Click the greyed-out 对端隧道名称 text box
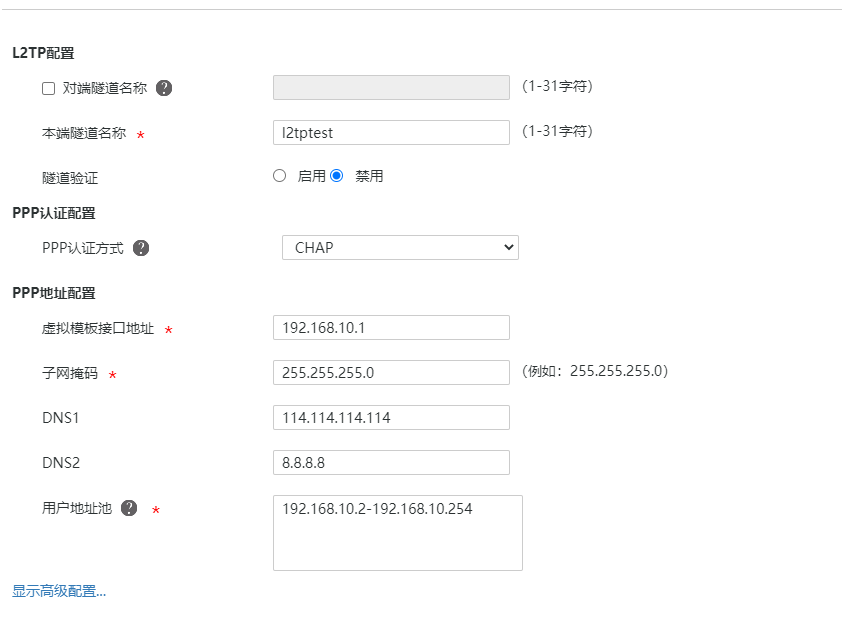The image size is (842, 627). (x=391, y=88)
